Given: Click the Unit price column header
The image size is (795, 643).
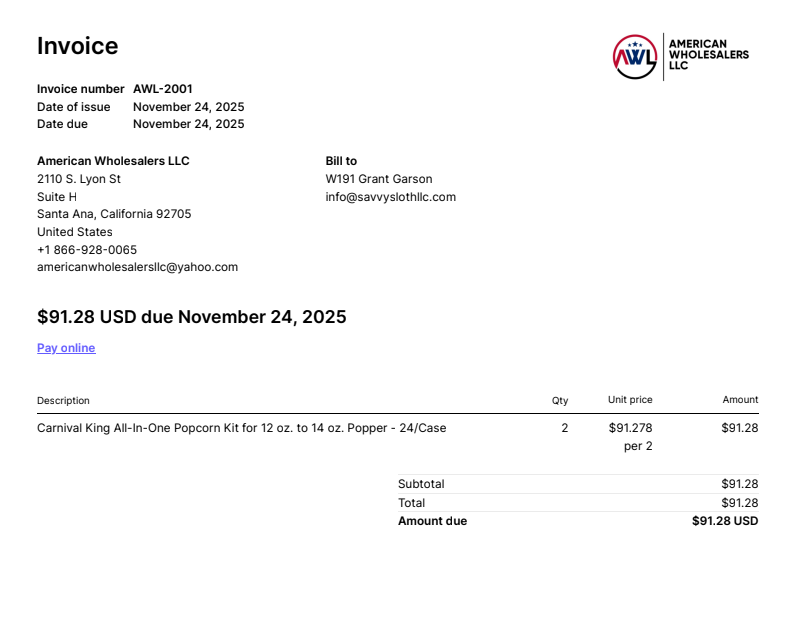Looking at the screenshot, I should [630, 400].
